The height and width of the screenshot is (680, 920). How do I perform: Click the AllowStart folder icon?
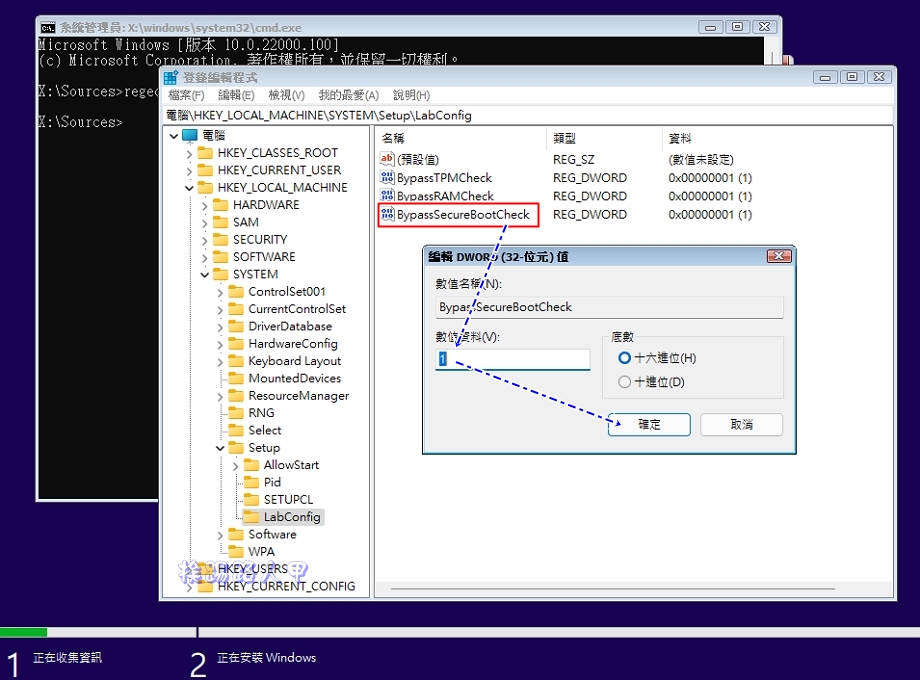251,465
